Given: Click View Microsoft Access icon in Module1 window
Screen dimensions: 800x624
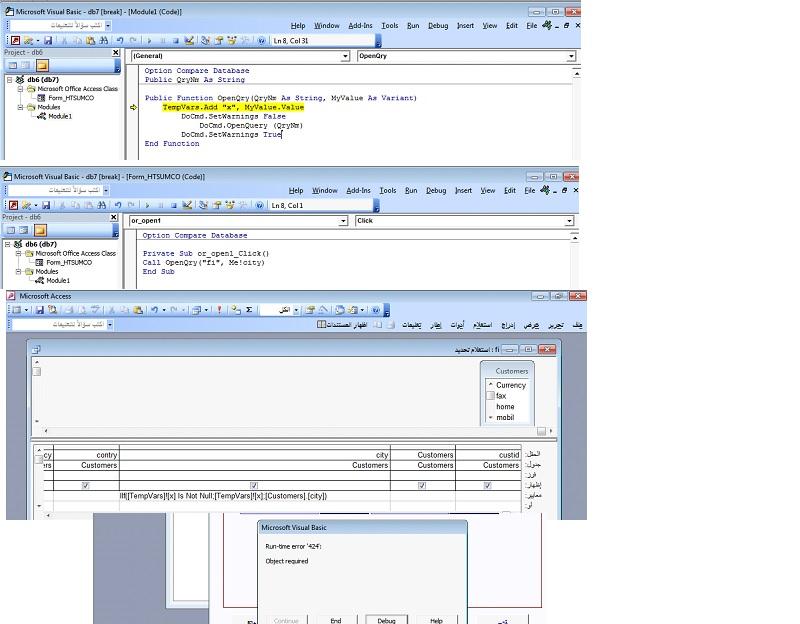Looking at the screenshot, I should 16,40.
